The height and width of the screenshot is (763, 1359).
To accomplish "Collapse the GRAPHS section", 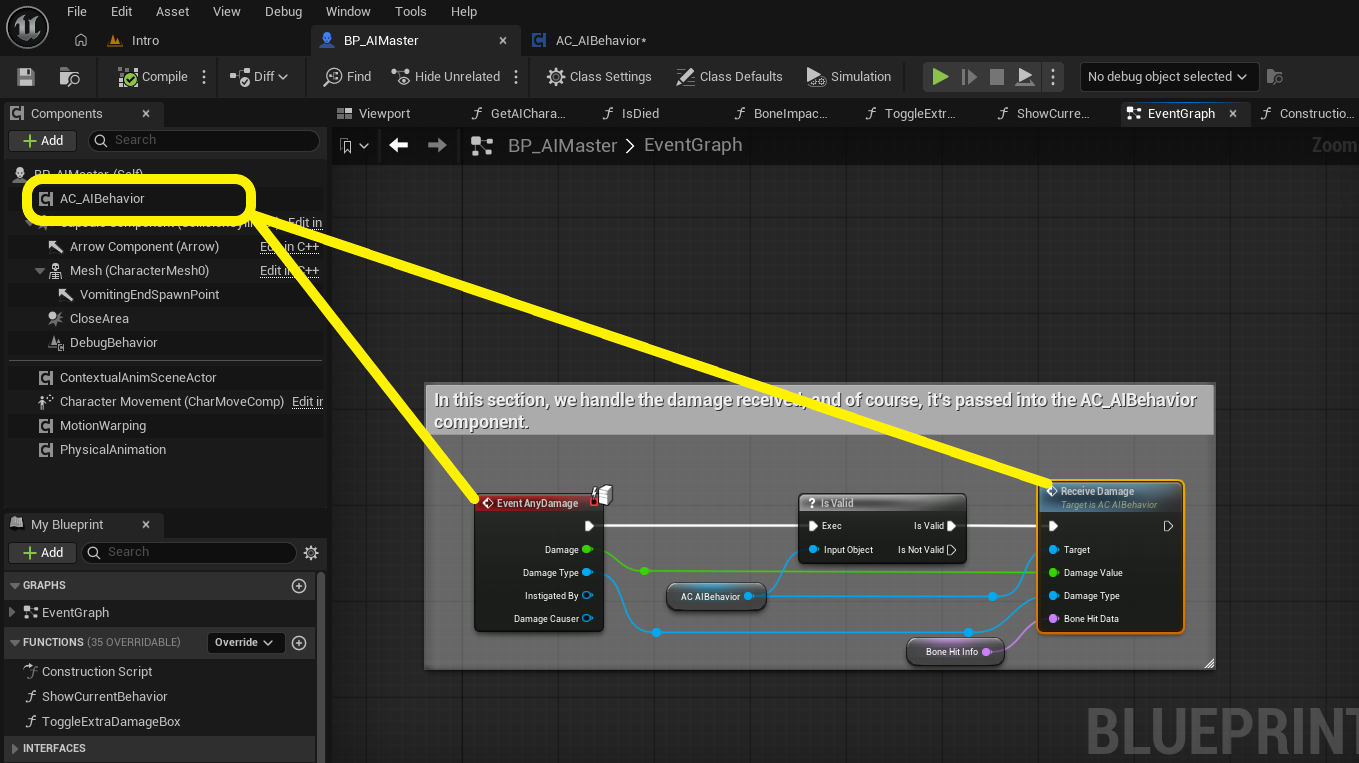I will click(15, 586).
